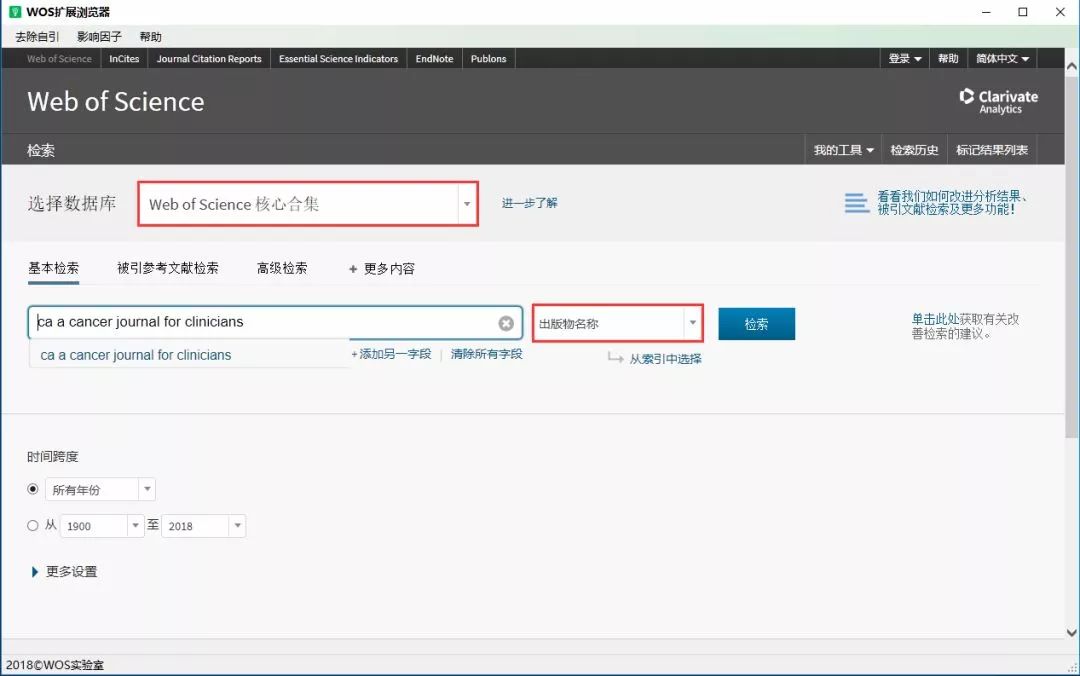This screenshot has height=676, width=1080.
Task: Click the plus icon for 更多内容
Action: tap(352, 269)
